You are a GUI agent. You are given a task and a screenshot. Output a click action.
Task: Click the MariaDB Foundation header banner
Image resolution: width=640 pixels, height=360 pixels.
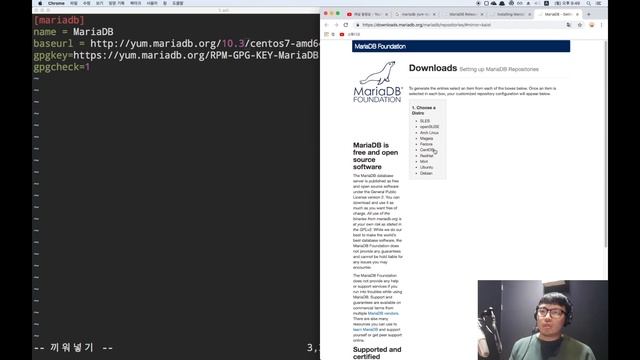[461, 46]
